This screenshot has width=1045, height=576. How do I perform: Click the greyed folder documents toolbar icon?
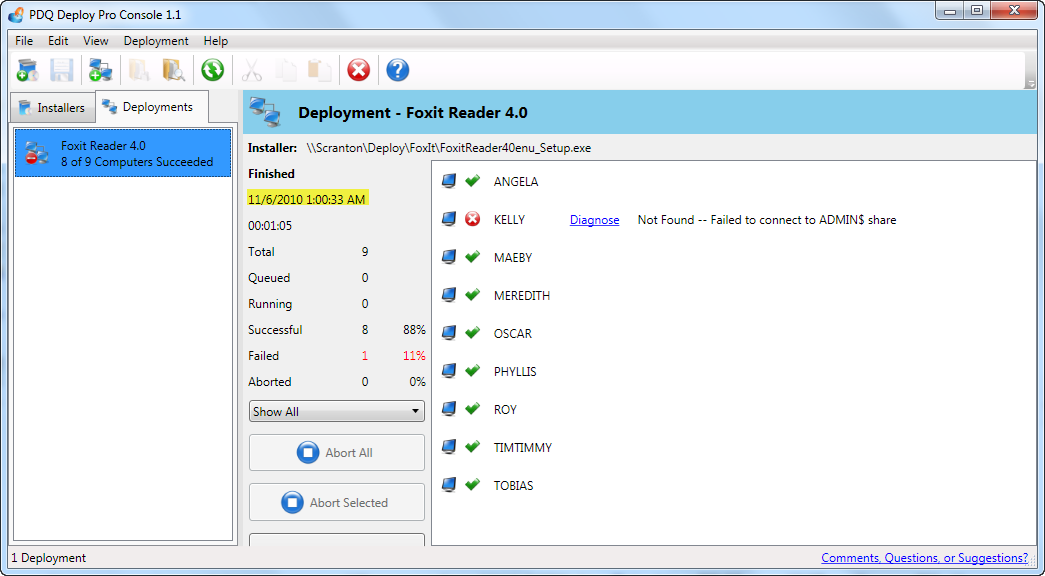point(139,70)
